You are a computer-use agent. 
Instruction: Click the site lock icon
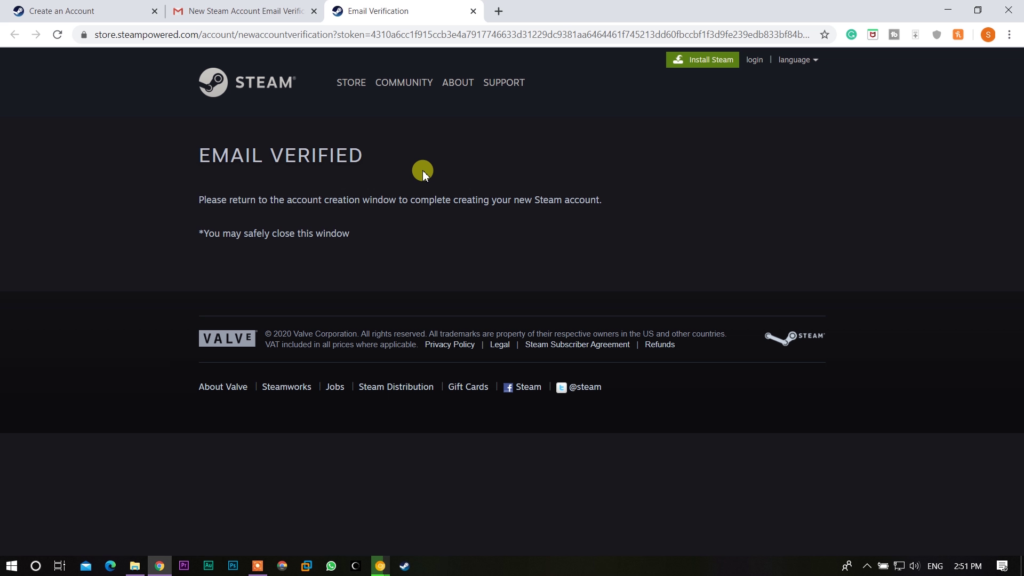84,35
